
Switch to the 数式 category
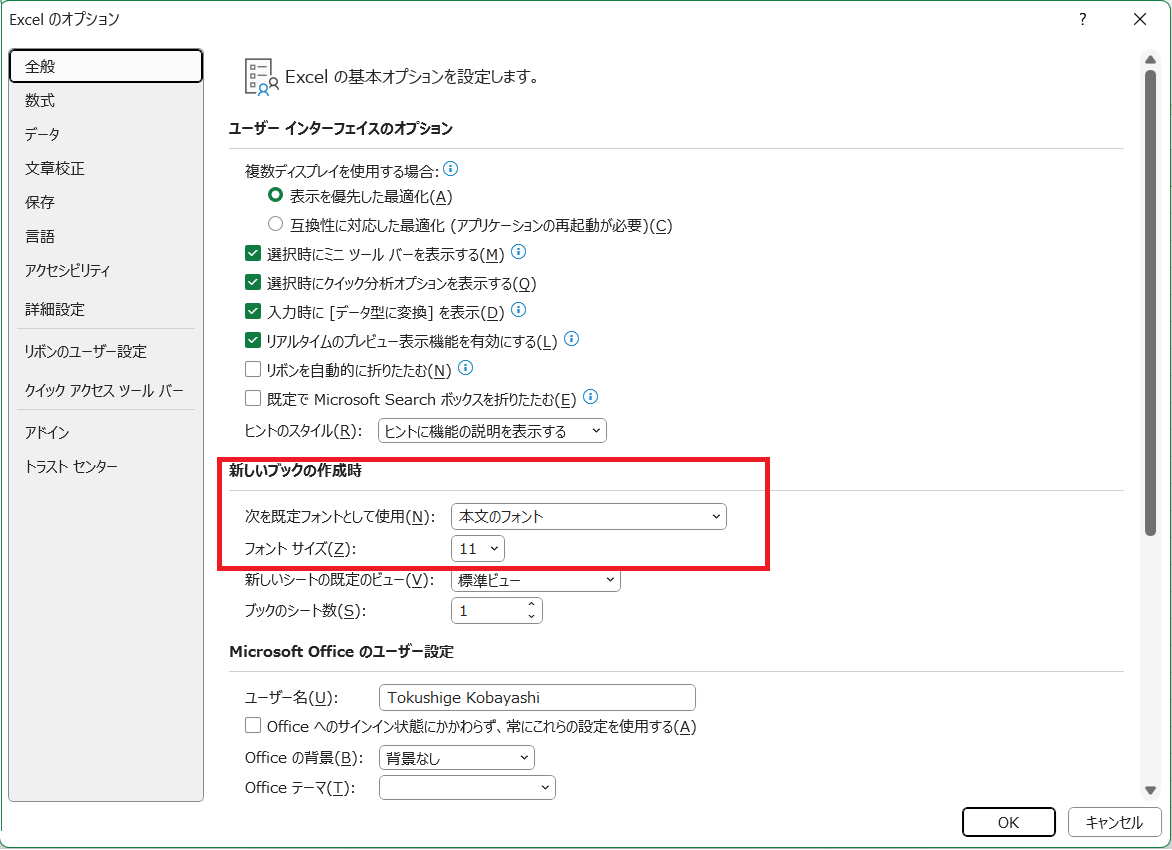tap(40, 100)
